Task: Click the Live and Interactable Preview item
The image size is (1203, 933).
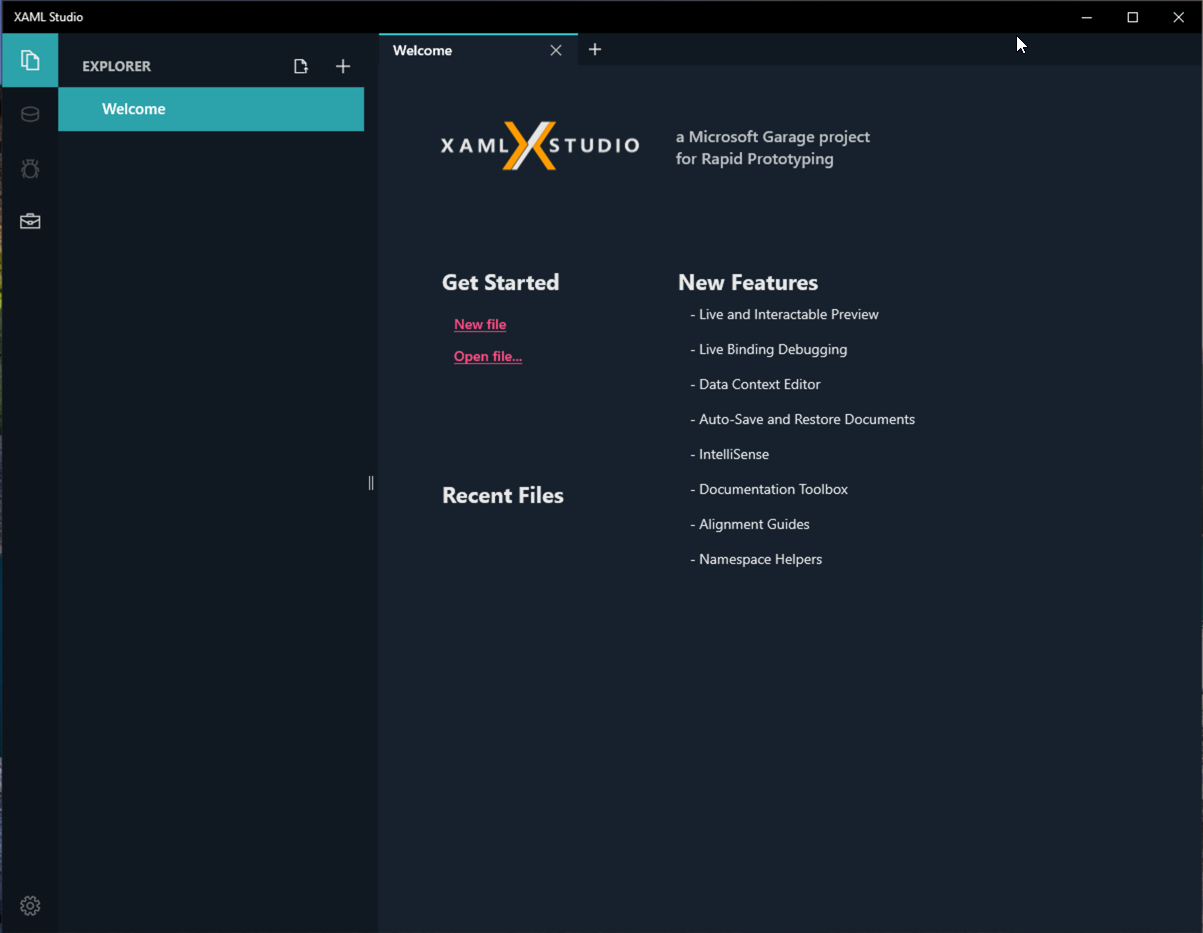Action: point(784,314)
